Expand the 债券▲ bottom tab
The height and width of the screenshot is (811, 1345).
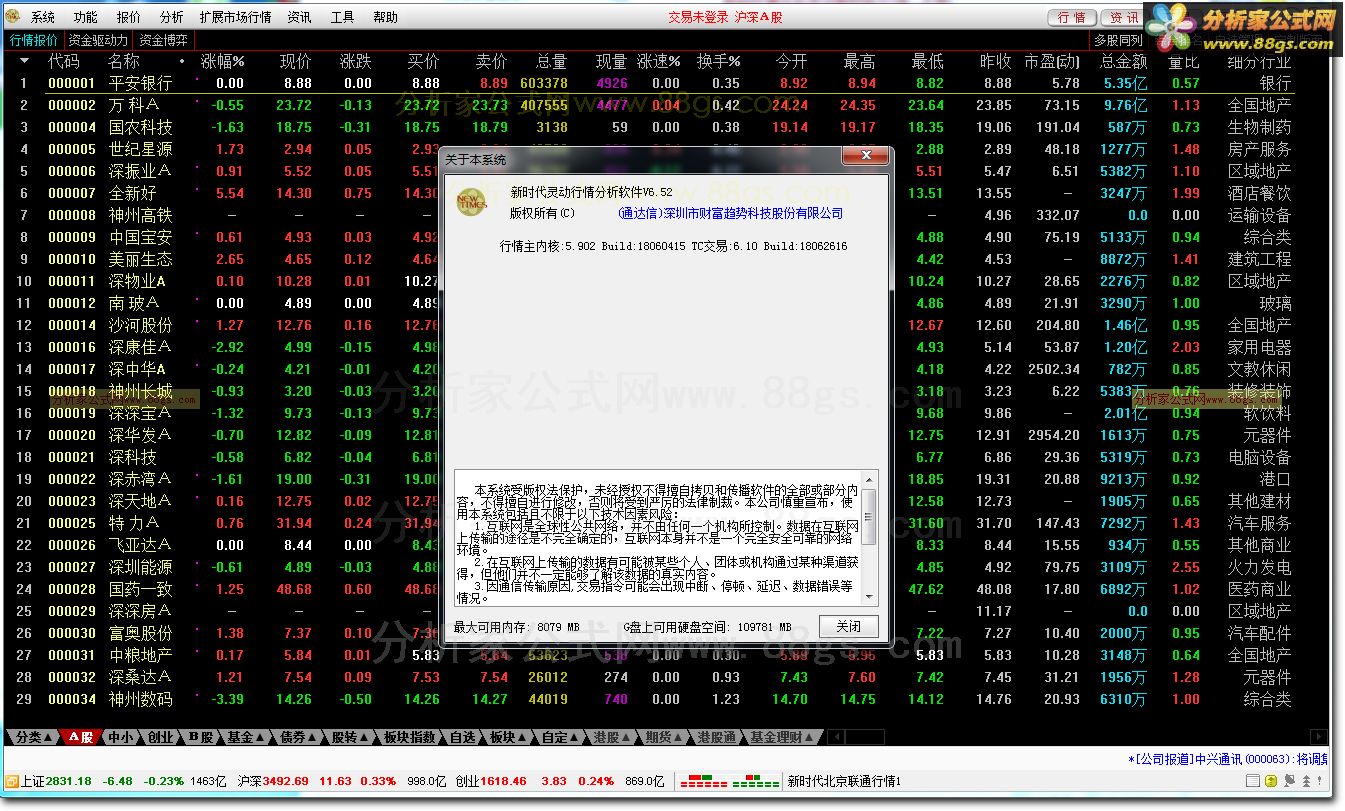pos(298,737)
